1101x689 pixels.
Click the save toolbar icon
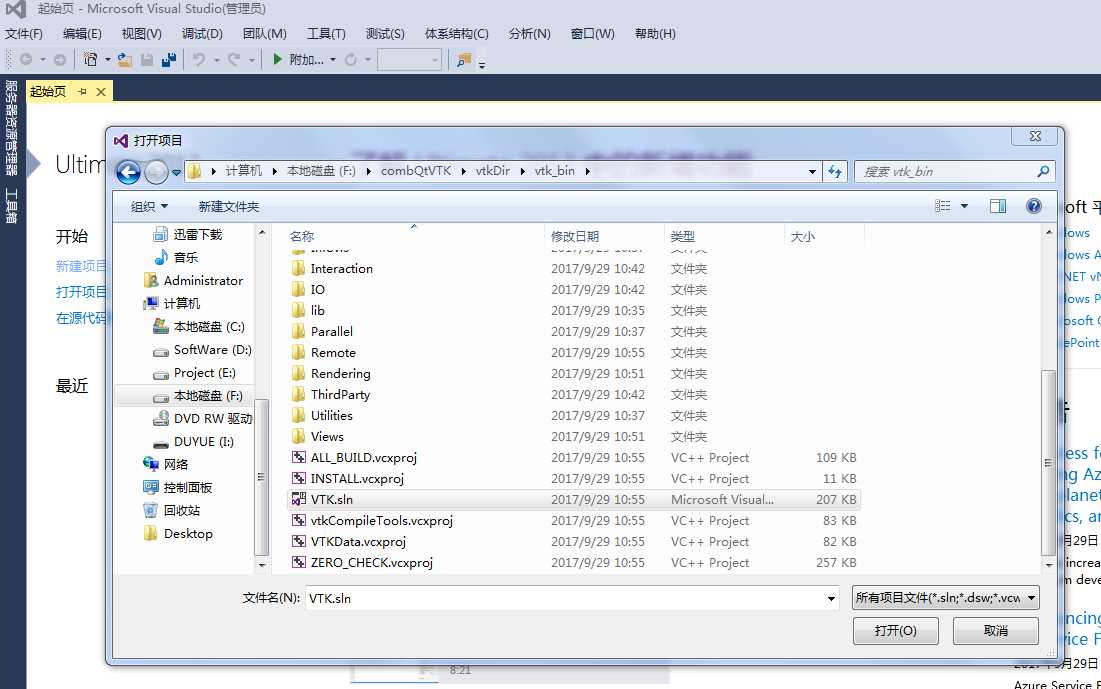pyautogui.click(x=147, y=60)
